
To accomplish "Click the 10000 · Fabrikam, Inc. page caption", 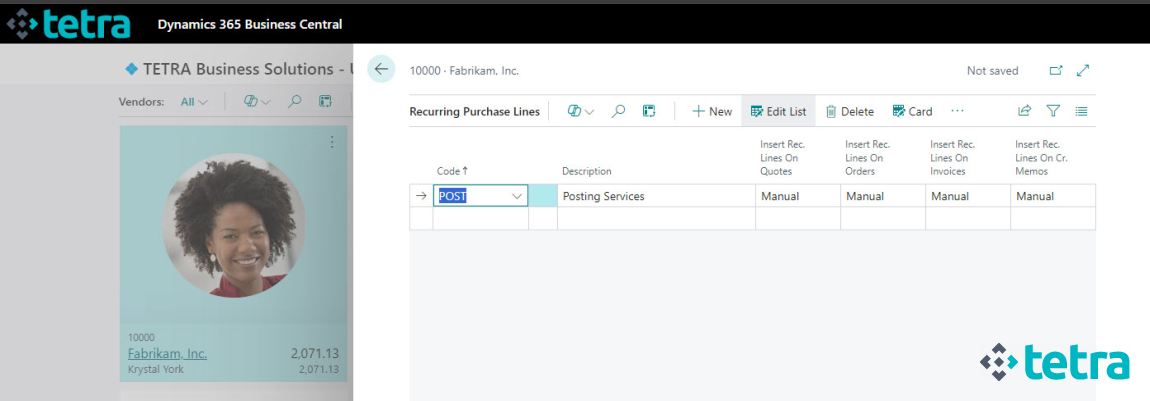I will (x=464, y=71).
